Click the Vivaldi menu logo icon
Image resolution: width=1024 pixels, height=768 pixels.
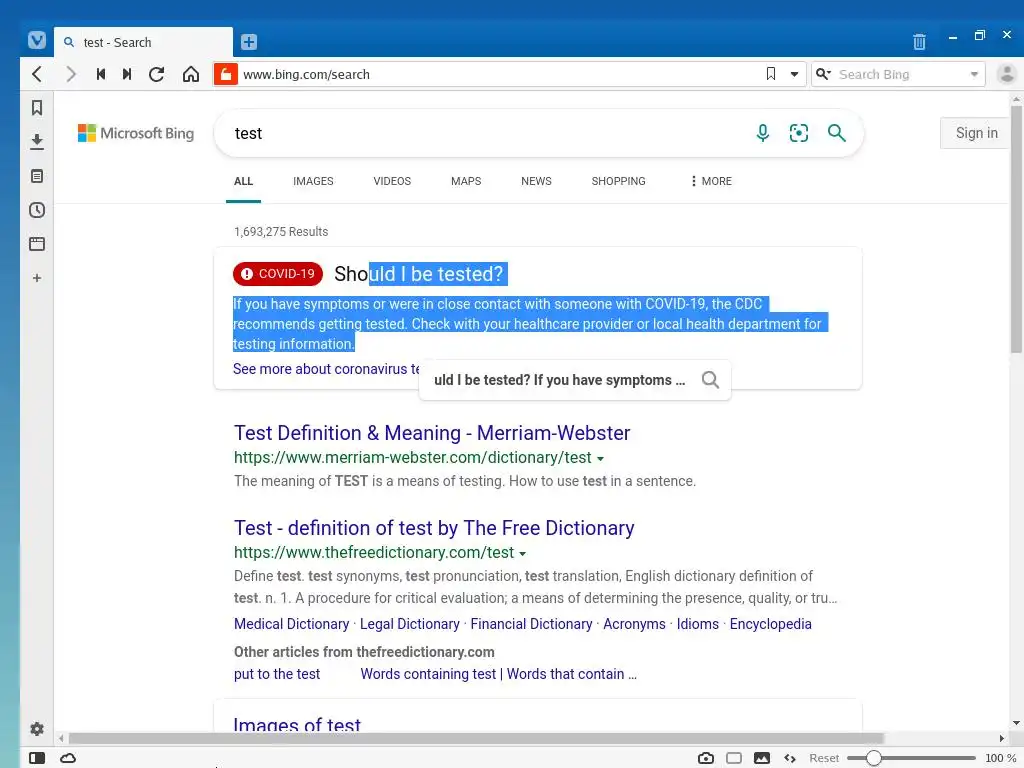pos(37,40)
